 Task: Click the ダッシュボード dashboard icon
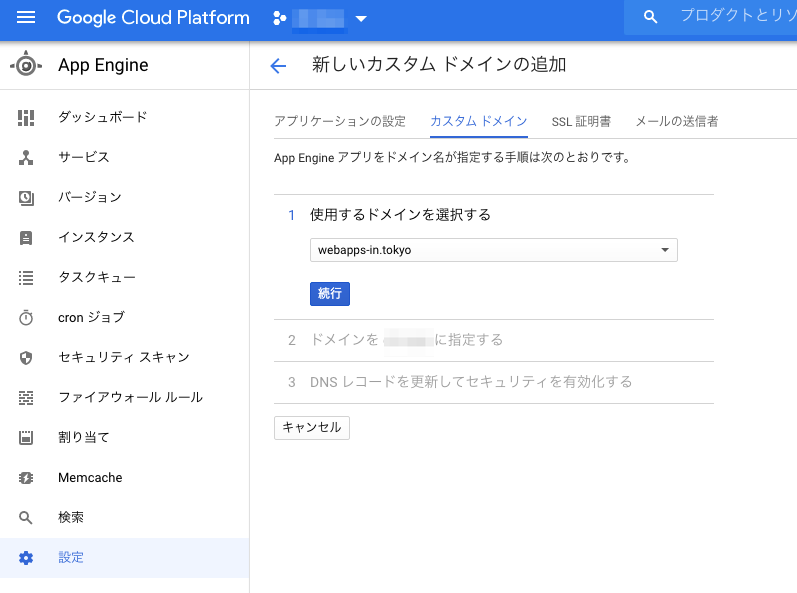click(26, 117)
